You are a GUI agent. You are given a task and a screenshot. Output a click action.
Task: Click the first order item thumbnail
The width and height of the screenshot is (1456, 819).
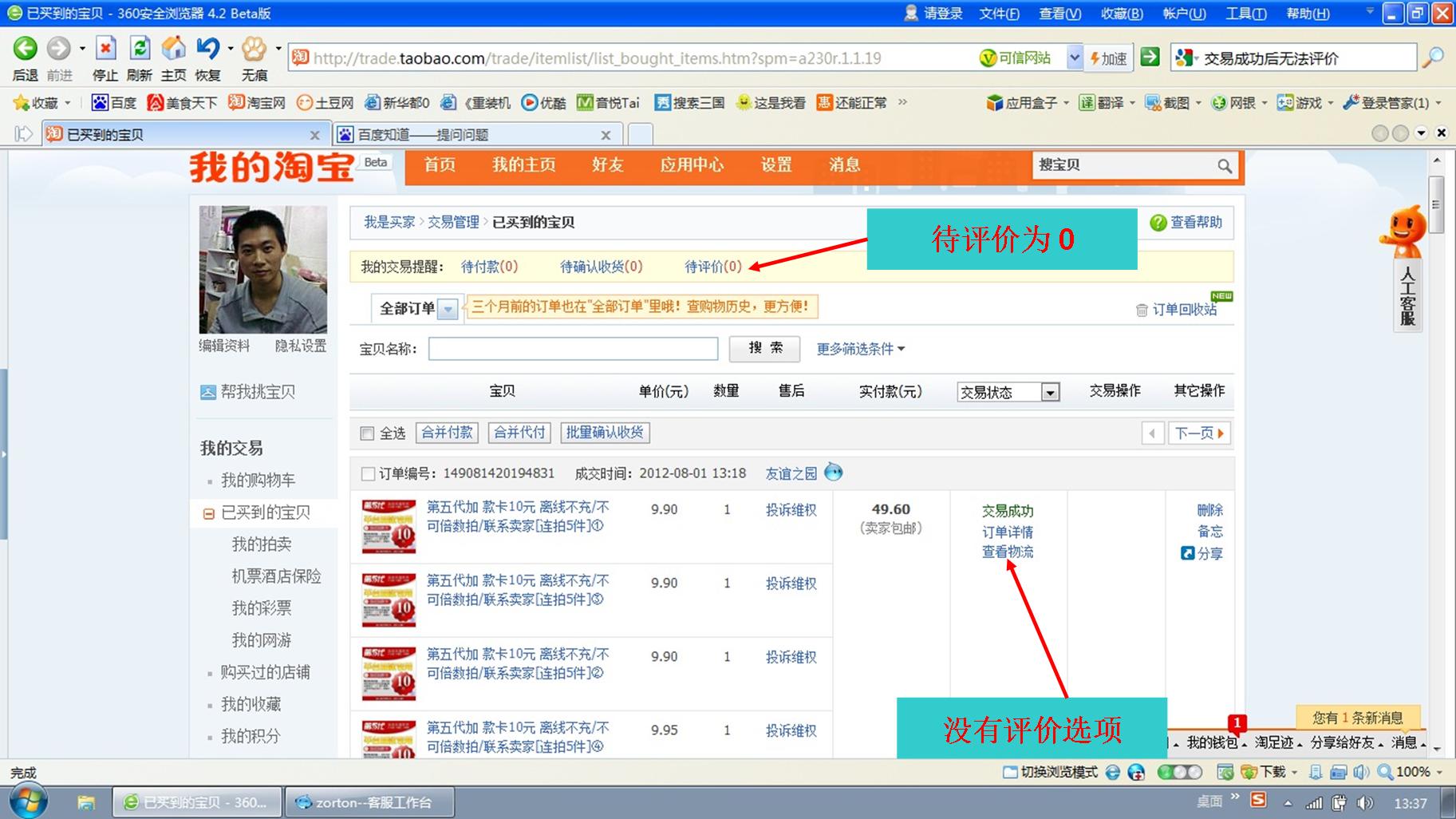point(389,527)
